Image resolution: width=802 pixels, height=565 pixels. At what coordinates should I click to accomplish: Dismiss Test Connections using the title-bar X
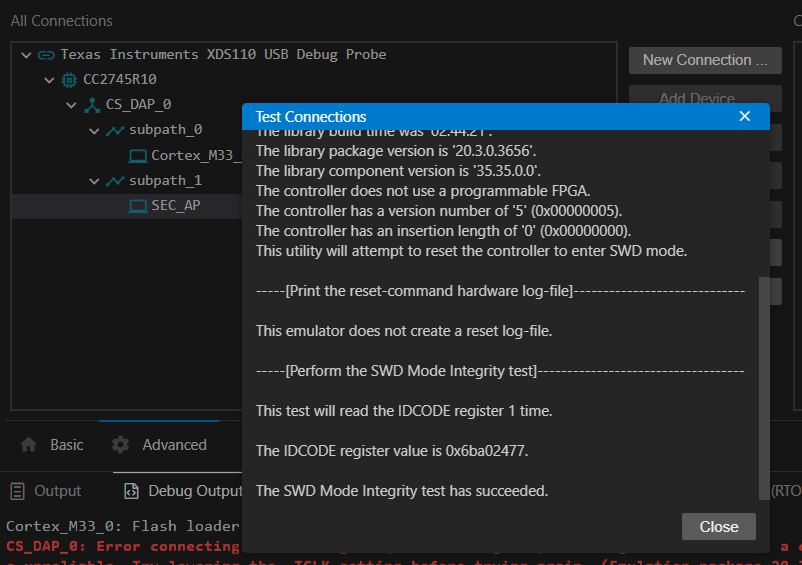click(x=744, y=117)
